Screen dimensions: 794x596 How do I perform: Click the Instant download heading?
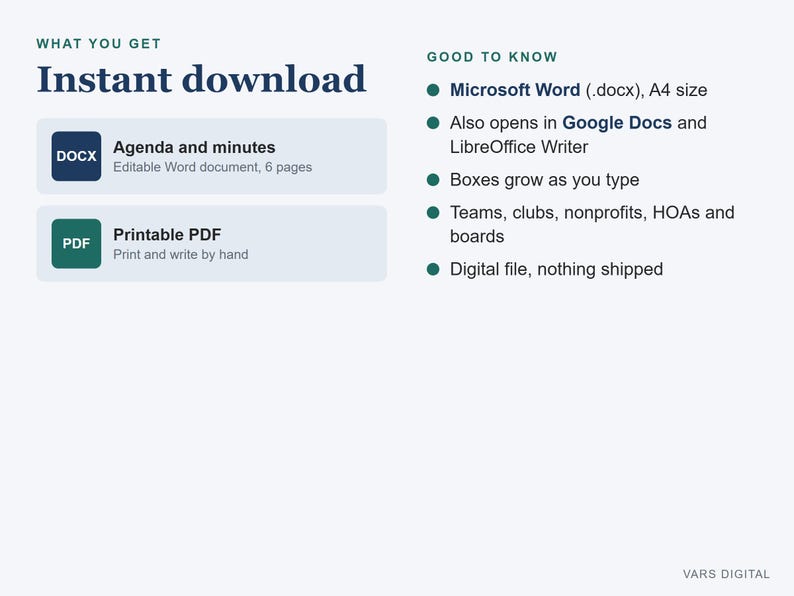tap(201, 80)
